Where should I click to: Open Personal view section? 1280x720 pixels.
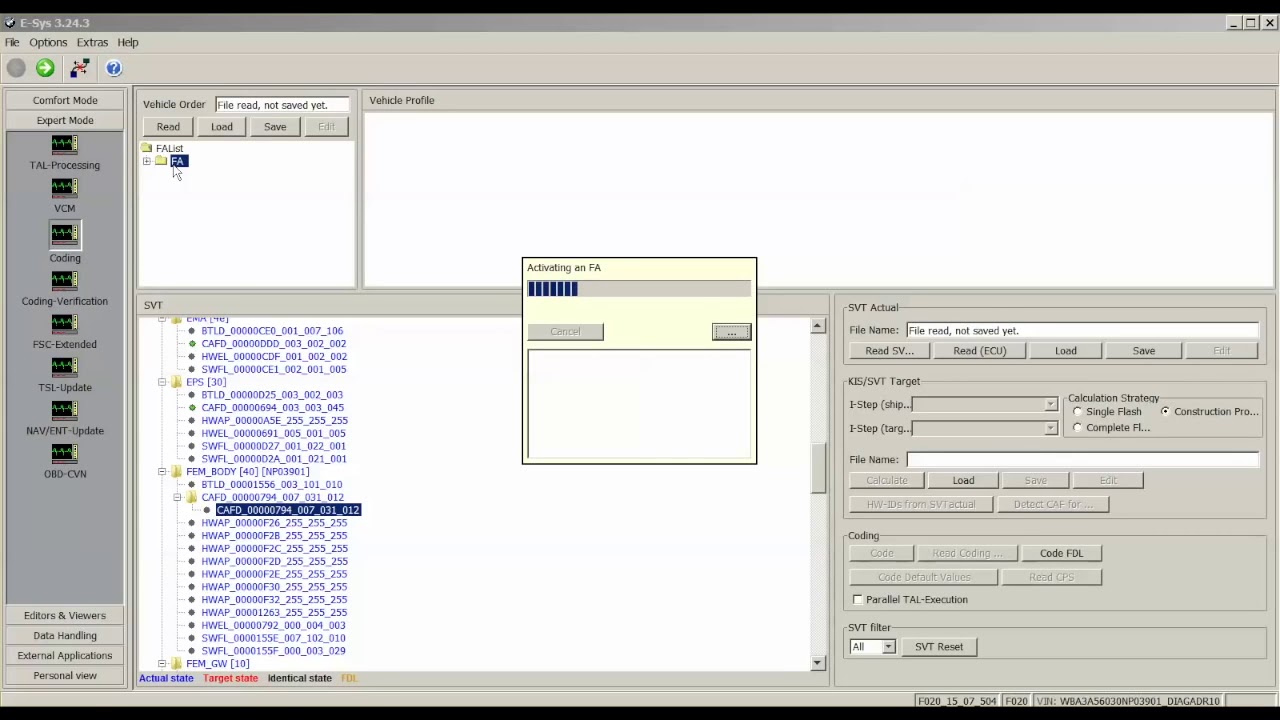tap(65, 675)
